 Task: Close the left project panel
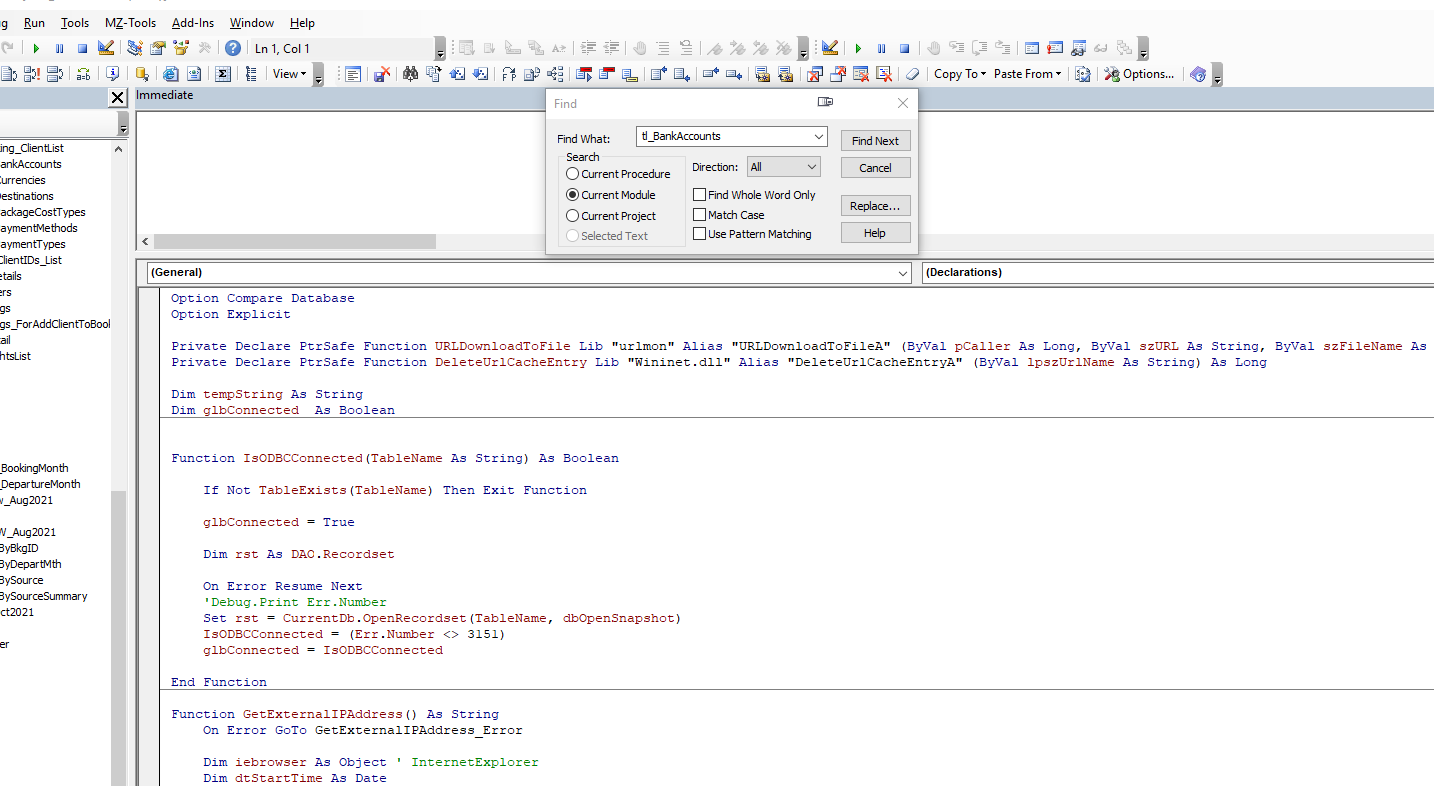tap(117, 97)
